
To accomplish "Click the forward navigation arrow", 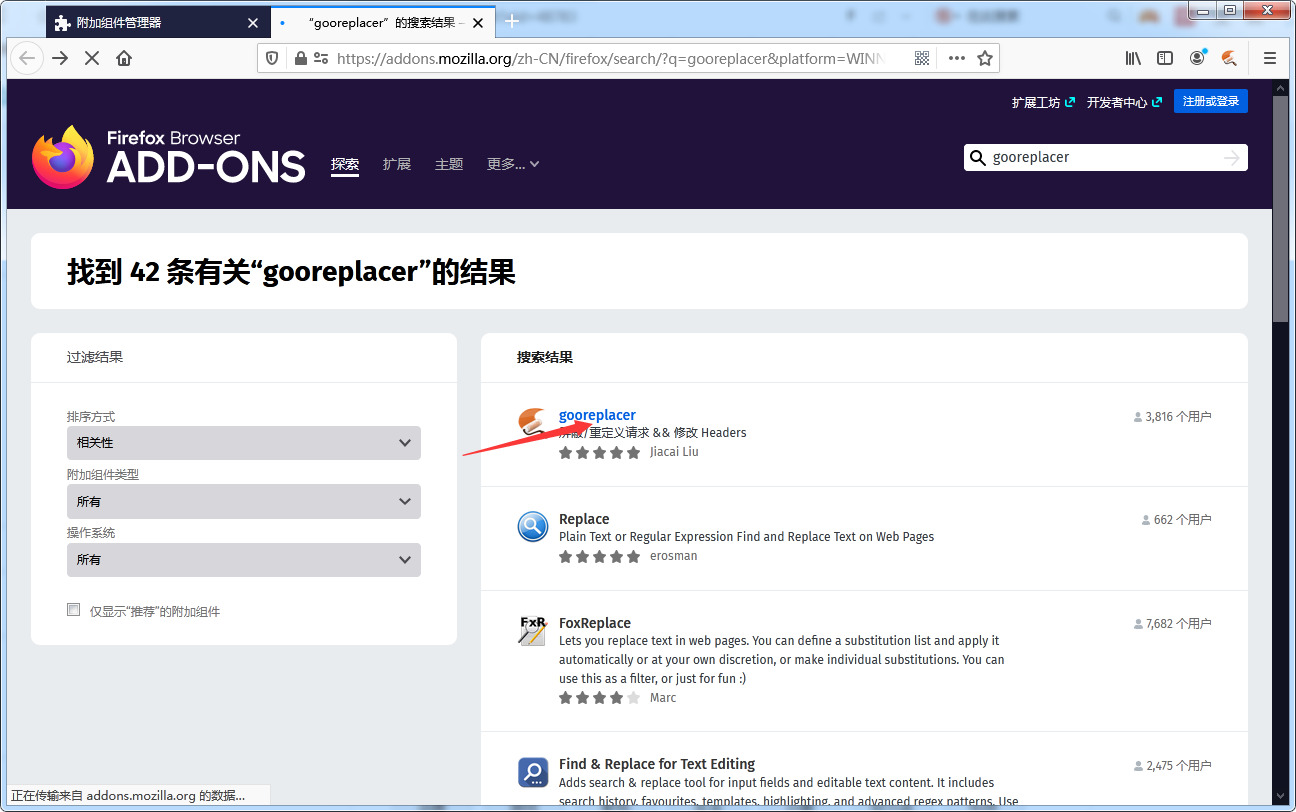I will click(x=60, y=58).
